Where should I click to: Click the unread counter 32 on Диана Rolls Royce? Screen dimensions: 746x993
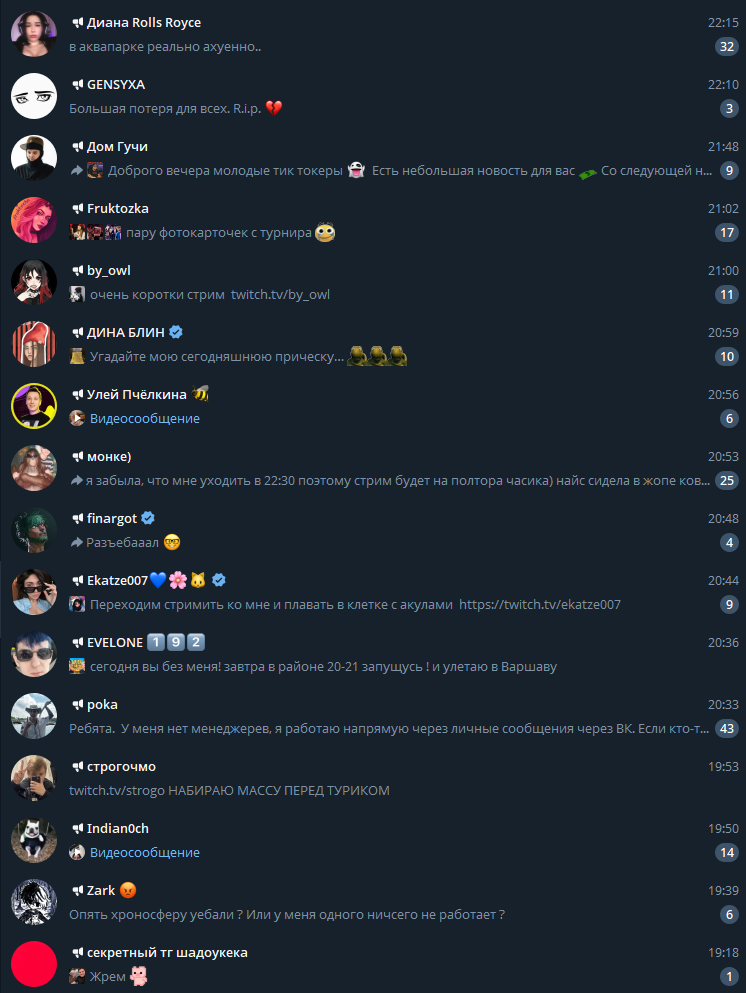(x=727, y=46)
